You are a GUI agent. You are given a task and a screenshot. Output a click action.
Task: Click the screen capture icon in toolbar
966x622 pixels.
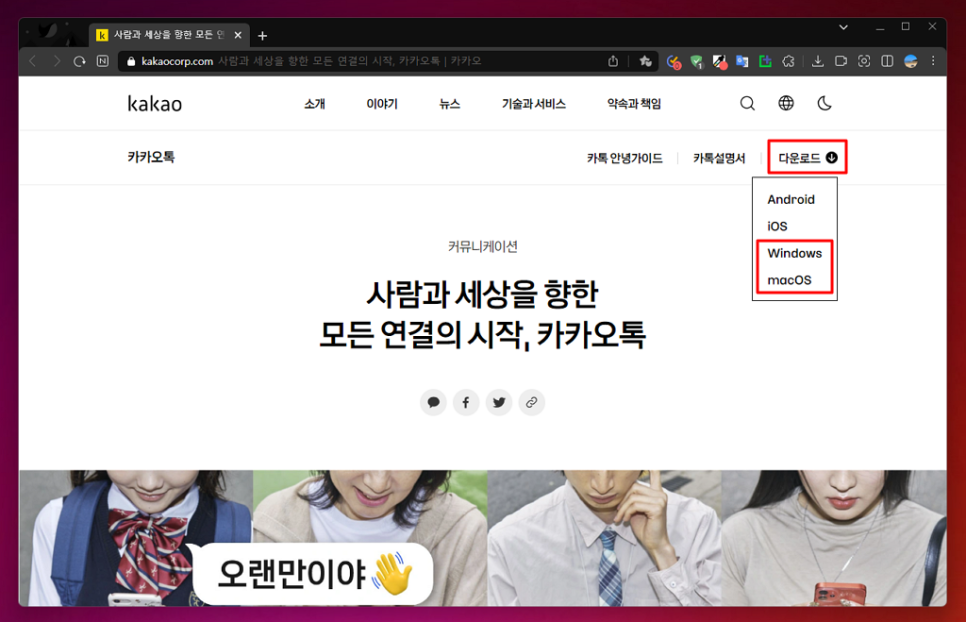coord(864,61)
